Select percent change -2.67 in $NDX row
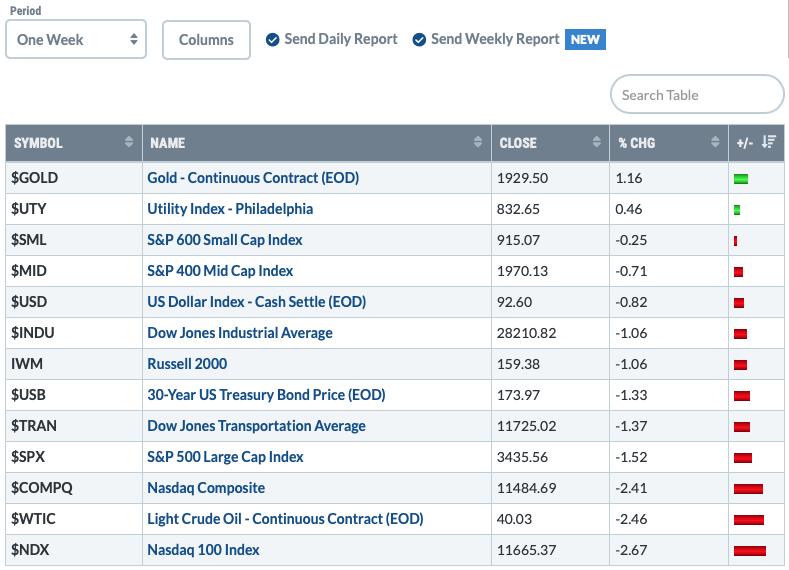Screen dimensions: 789x570 pyautogui.click(x=631, y=550)
